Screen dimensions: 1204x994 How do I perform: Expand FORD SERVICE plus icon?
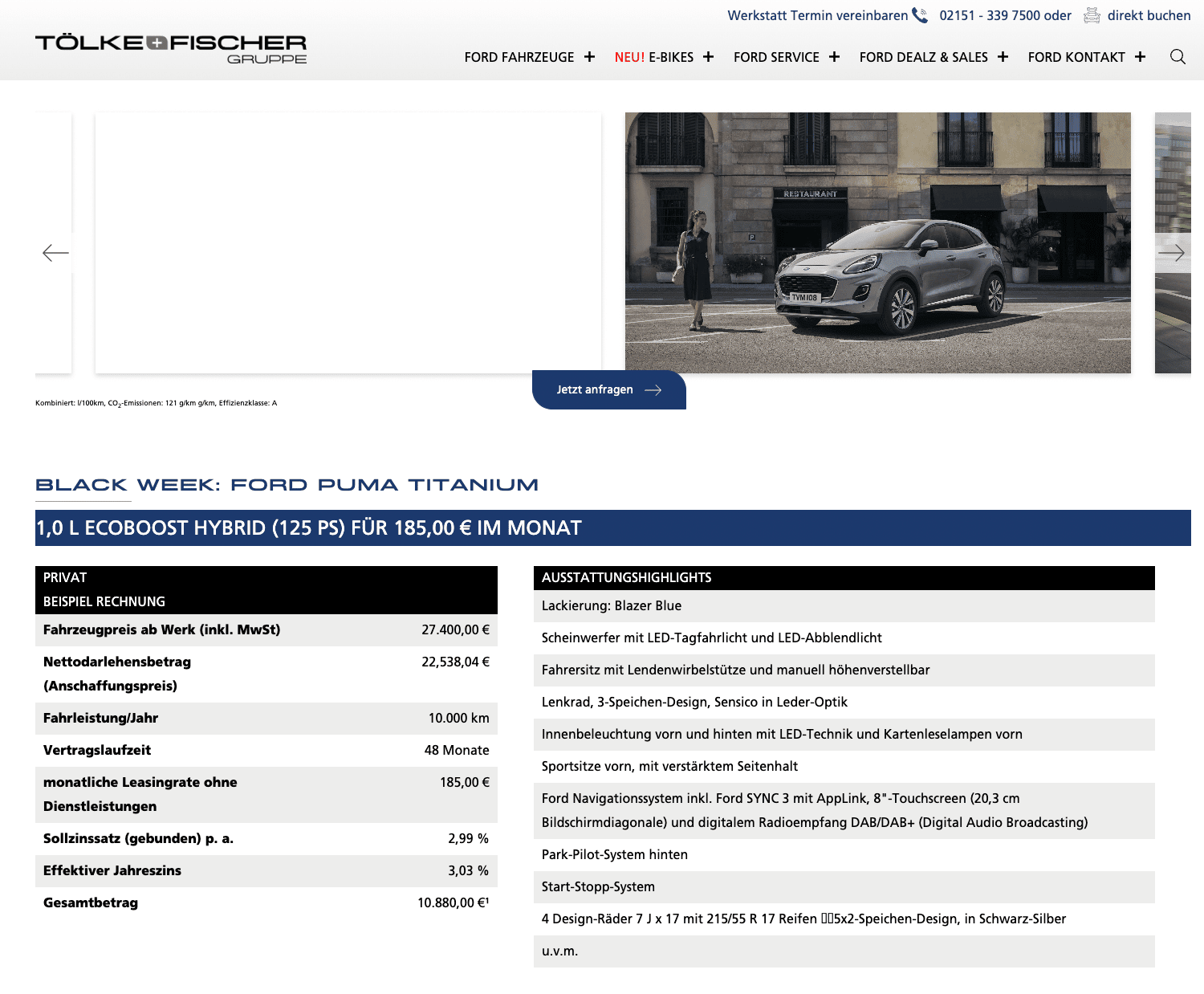click(834, 57)
